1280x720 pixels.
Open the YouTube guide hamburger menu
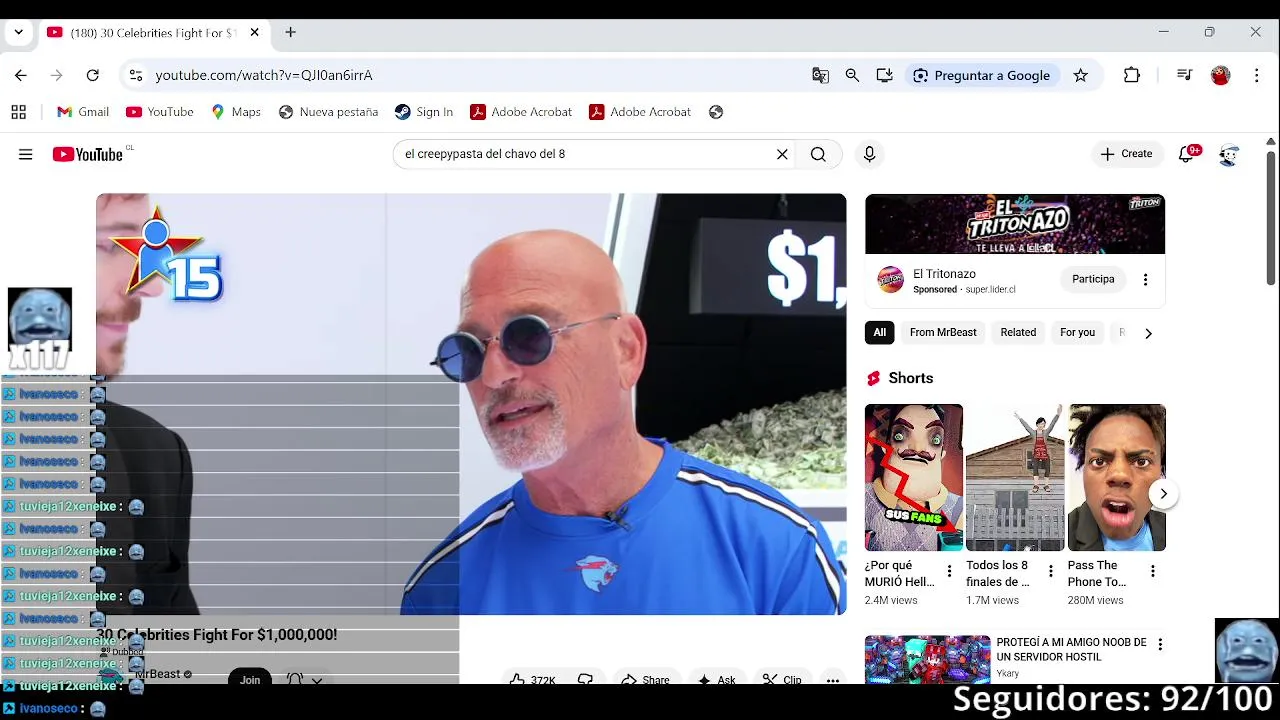[25, 154]
